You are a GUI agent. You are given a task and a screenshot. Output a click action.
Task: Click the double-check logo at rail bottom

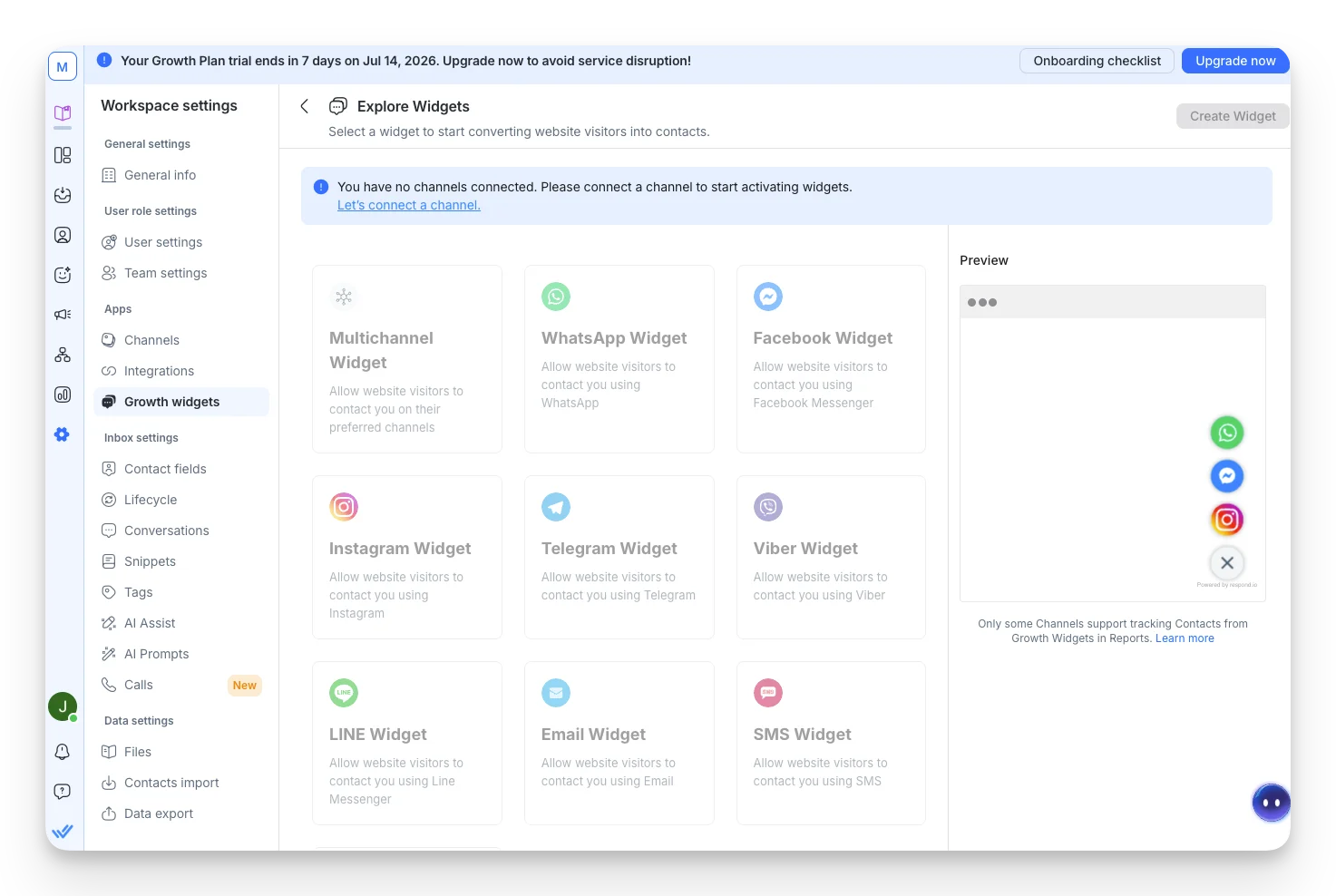(x=63, y=831)
